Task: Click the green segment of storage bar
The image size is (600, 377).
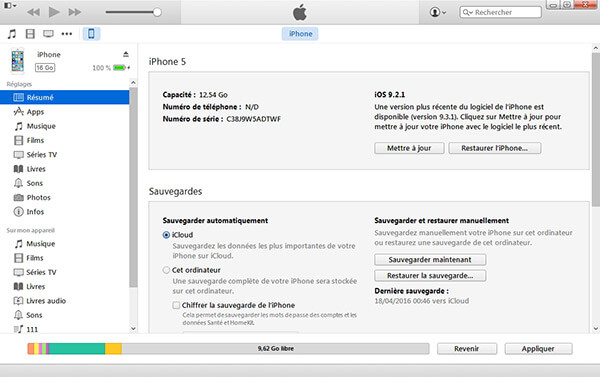Action: click(x=77, y=349)
